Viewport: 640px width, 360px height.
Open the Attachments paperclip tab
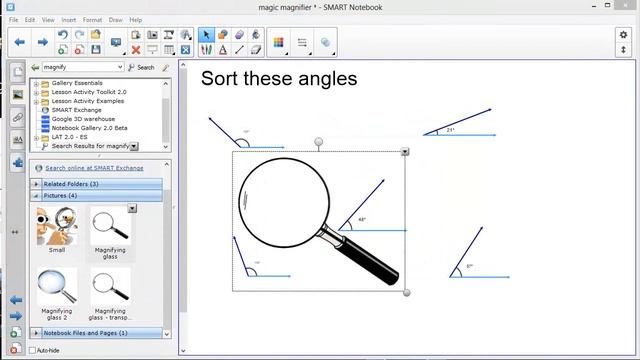point(18,118)
